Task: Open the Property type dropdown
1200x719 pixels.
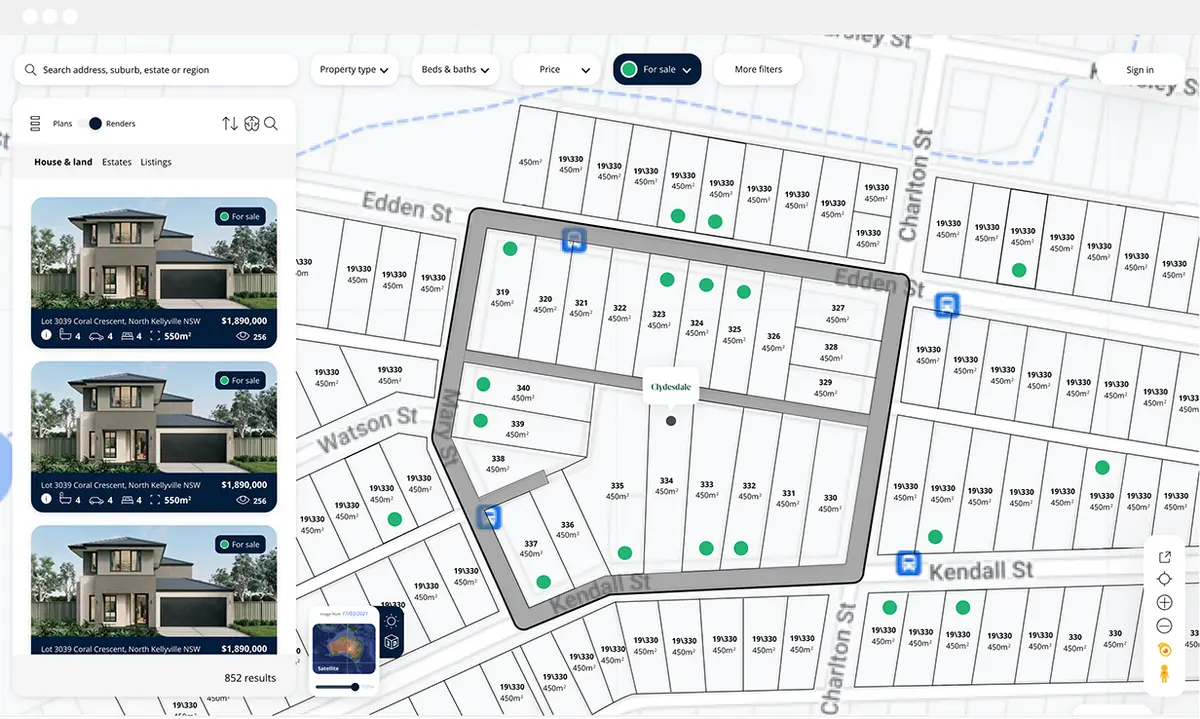Action: point(354,69)
